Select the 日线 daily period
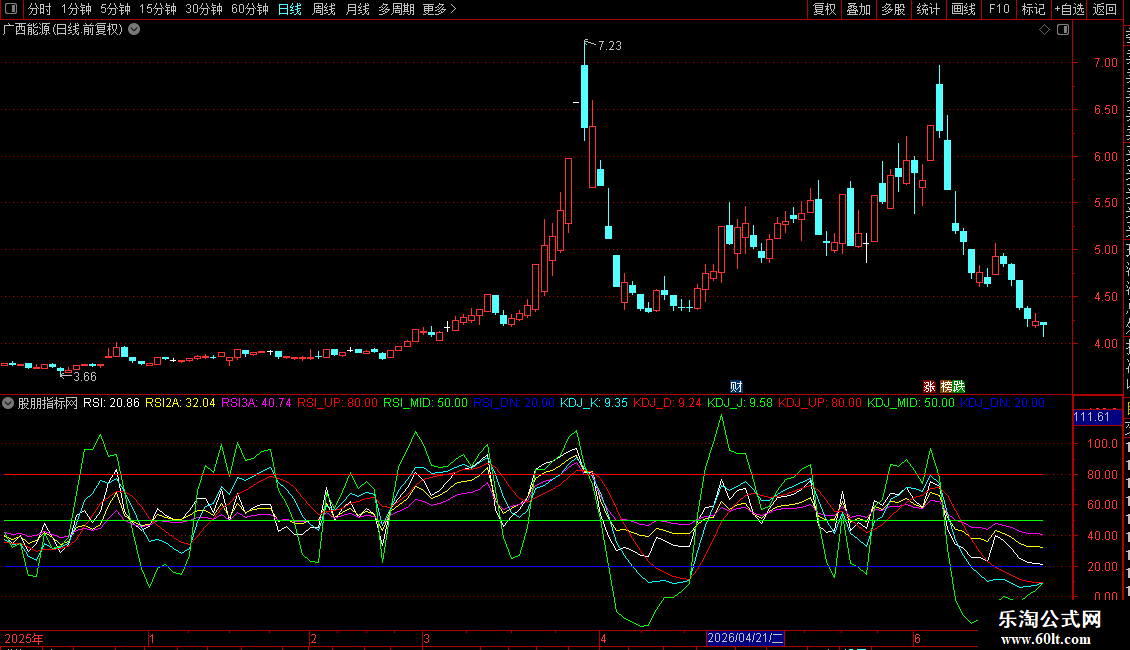The width and height of the screenshot is (1130, 650). (290, 9)
